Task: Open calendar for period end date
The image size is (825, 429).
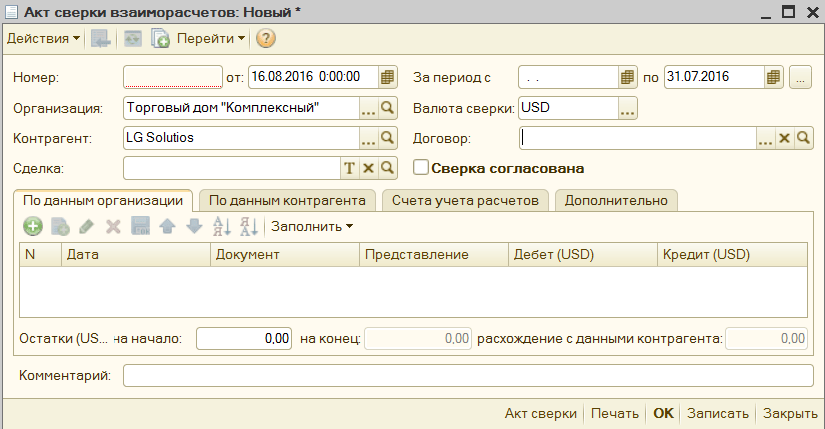Action: pyautogui.click(x=773, y=77)
